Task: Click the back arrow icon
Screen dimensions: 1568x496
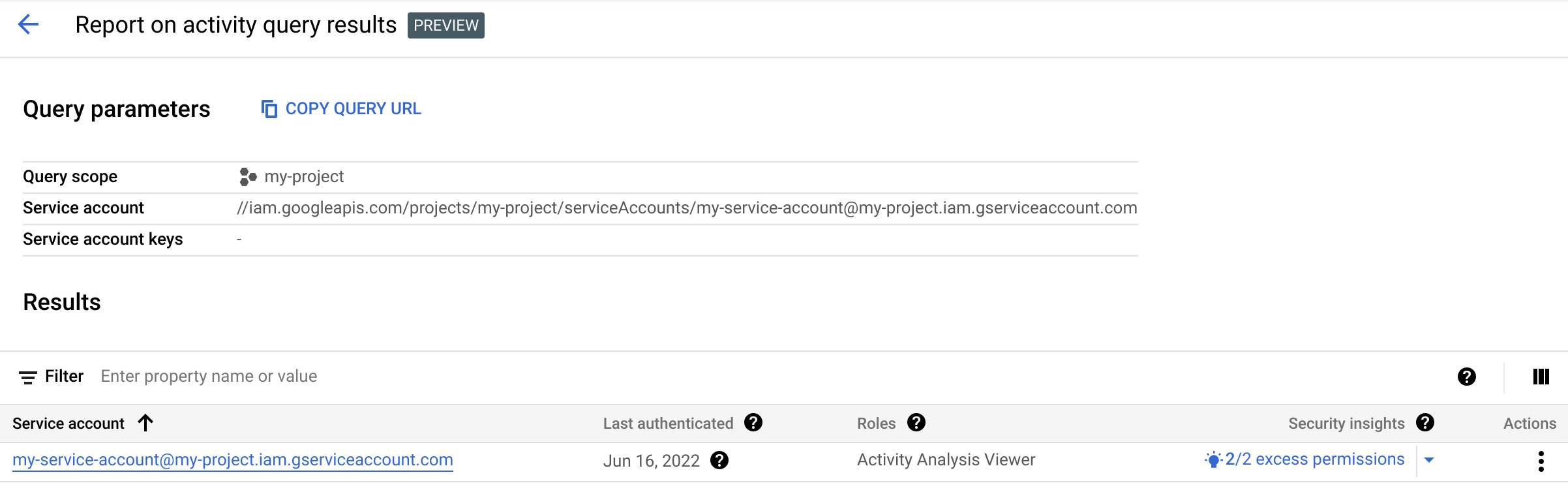Action: (28, 25)
